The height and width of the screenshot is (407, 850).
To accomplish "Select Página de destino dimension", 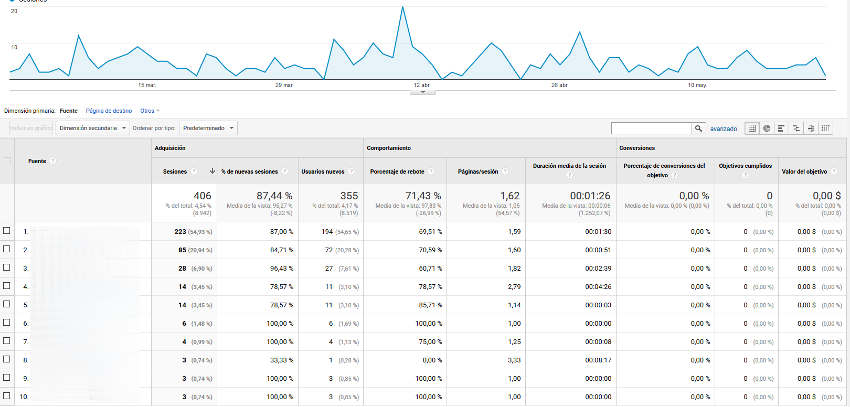I will [x=109, y=111].
